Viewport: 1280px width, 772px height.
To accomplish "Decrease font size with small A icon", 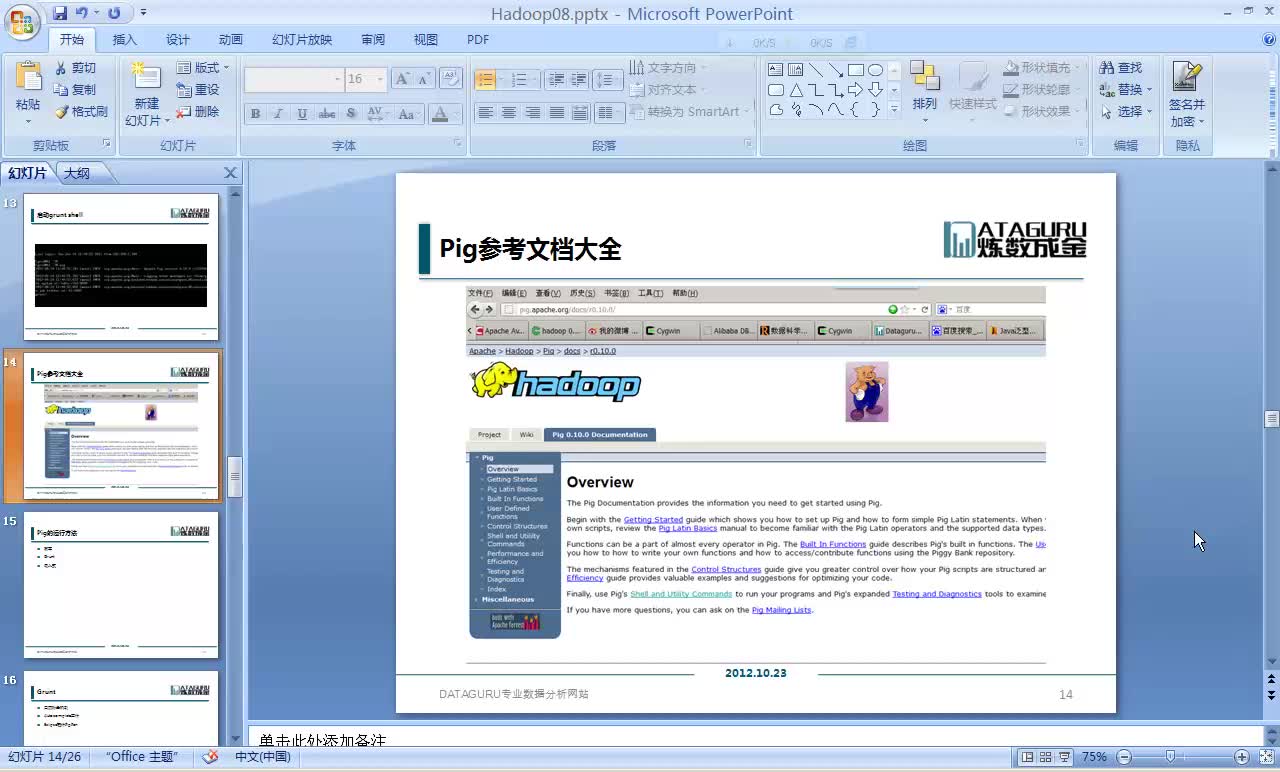I will 424,79.
